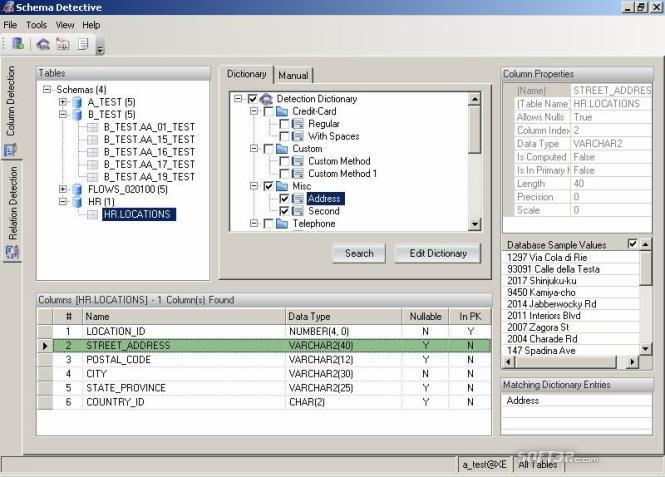This screenshot has height=477, width=665.
Task: Collapse the B_TEST schema node
Action: point(63,114)
